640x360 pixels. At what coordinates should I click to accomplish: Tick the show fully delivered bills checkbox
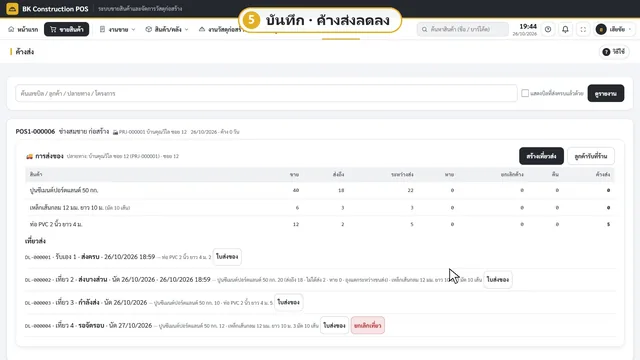click(x=525, y=93)
